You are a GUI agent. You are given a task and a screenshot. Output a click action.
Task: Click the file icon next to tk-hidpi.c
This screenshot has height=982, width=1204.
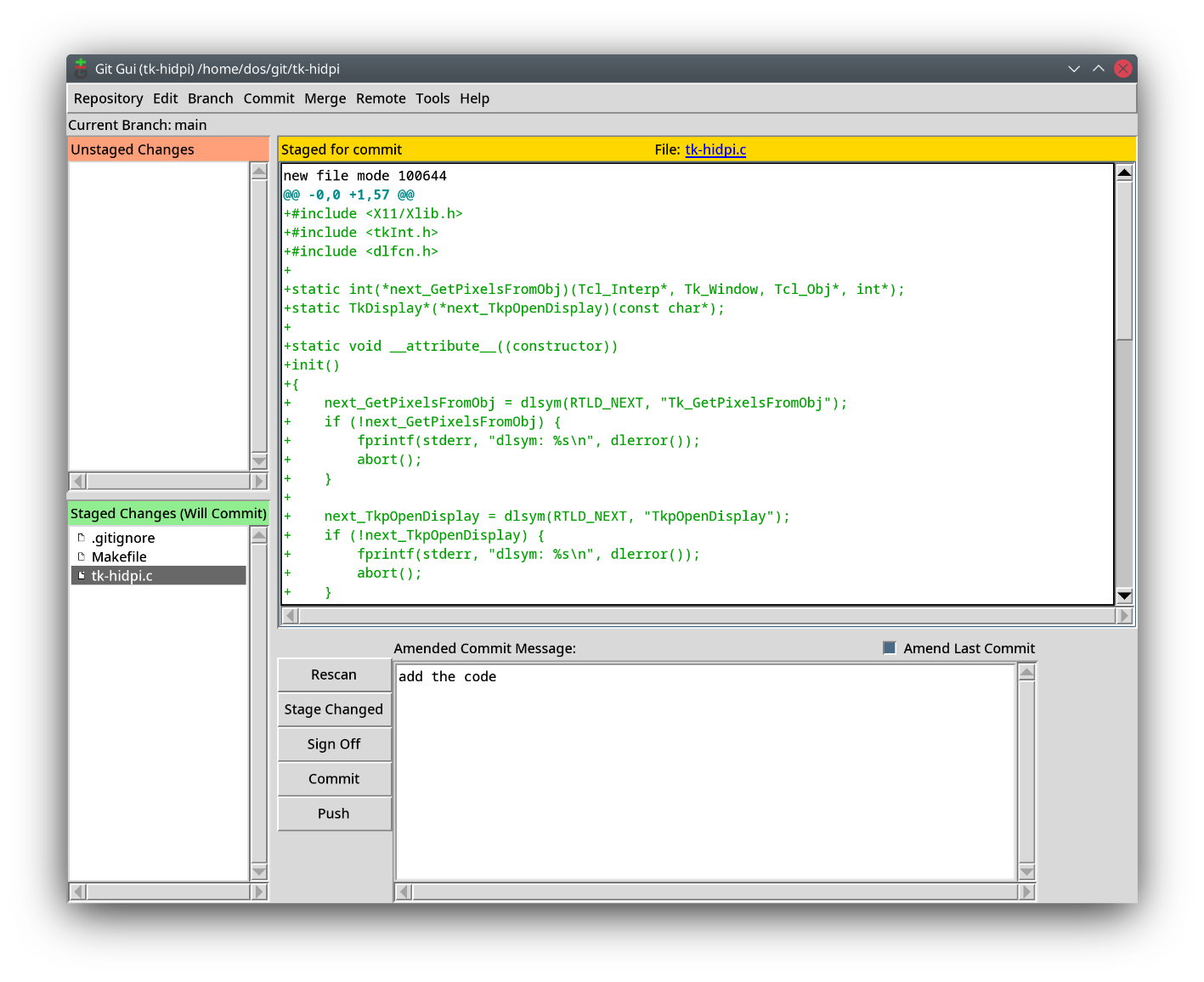click(x=82, y=576)
